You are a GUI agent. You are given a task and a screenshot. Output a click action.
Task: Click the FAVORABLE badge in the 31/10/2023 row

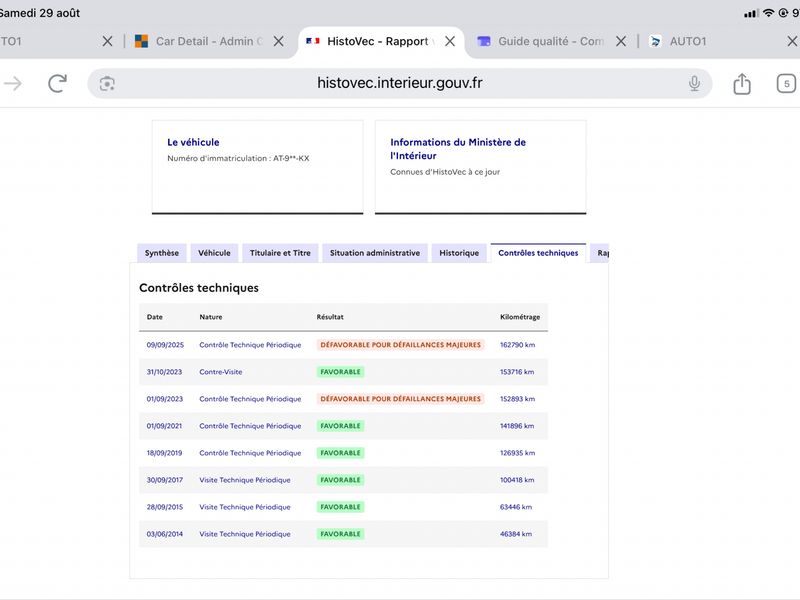pyautogui.click(x=340, y=372)
